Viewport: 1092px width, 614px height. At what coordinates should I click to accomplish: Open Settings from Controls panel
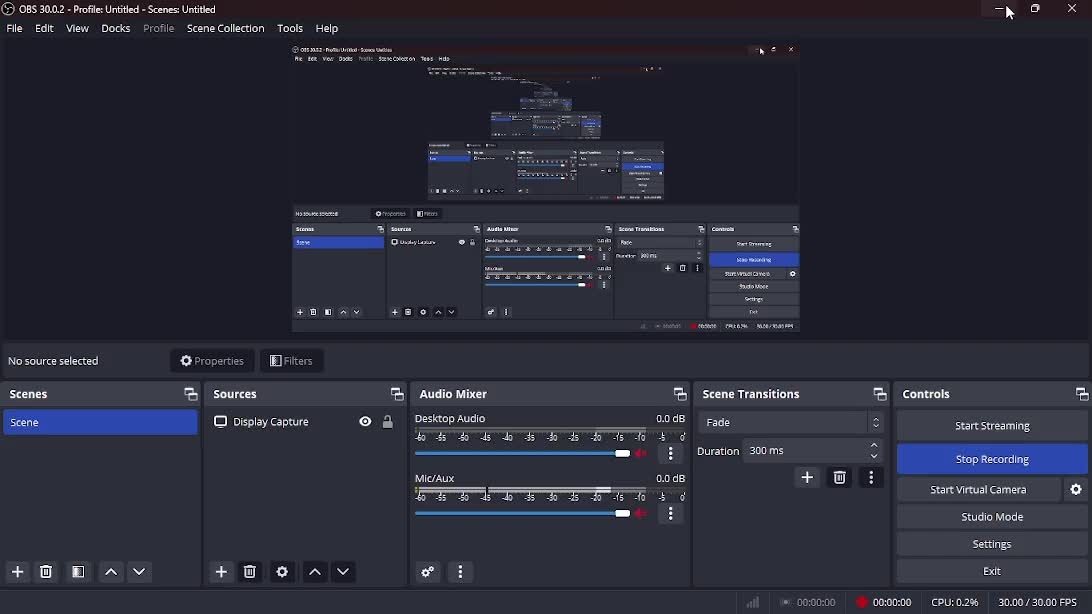992,544
